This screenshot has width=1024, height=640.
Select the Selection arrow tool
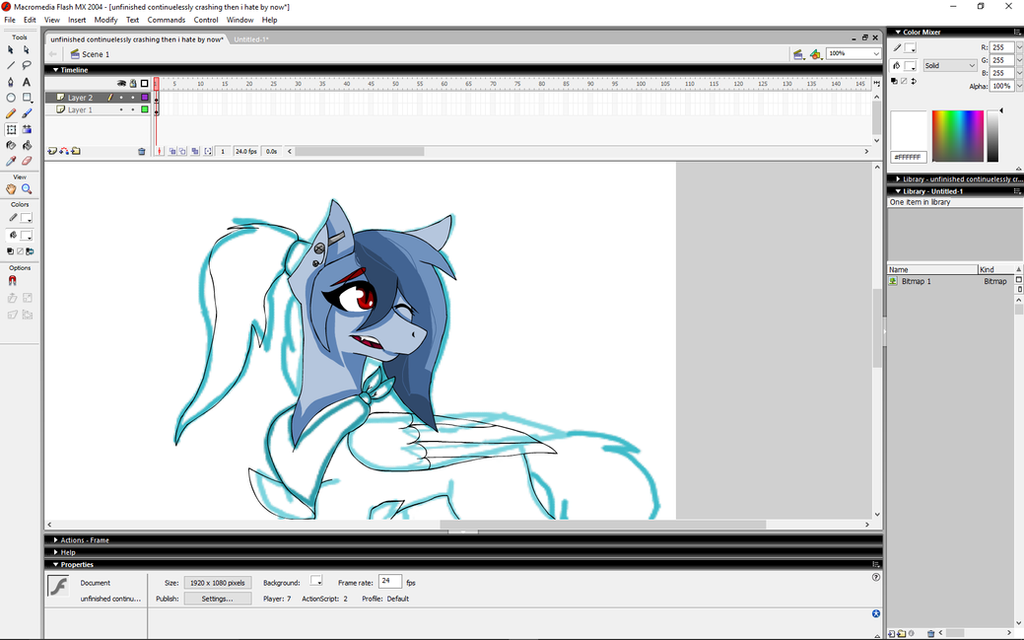point(10,50)
